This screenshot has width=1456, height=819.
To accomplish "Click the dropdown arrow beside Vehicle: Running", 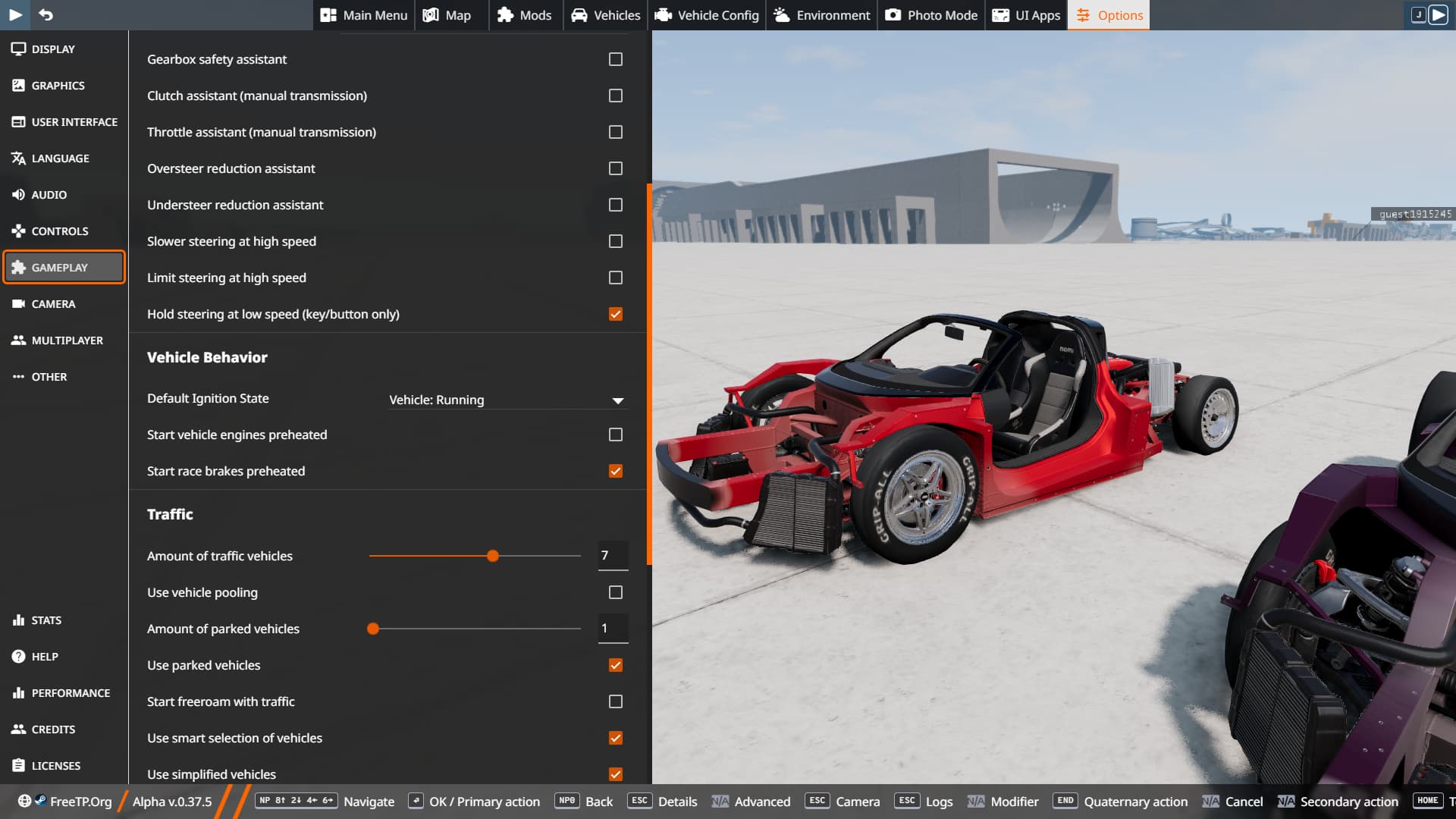I will 618,400.
